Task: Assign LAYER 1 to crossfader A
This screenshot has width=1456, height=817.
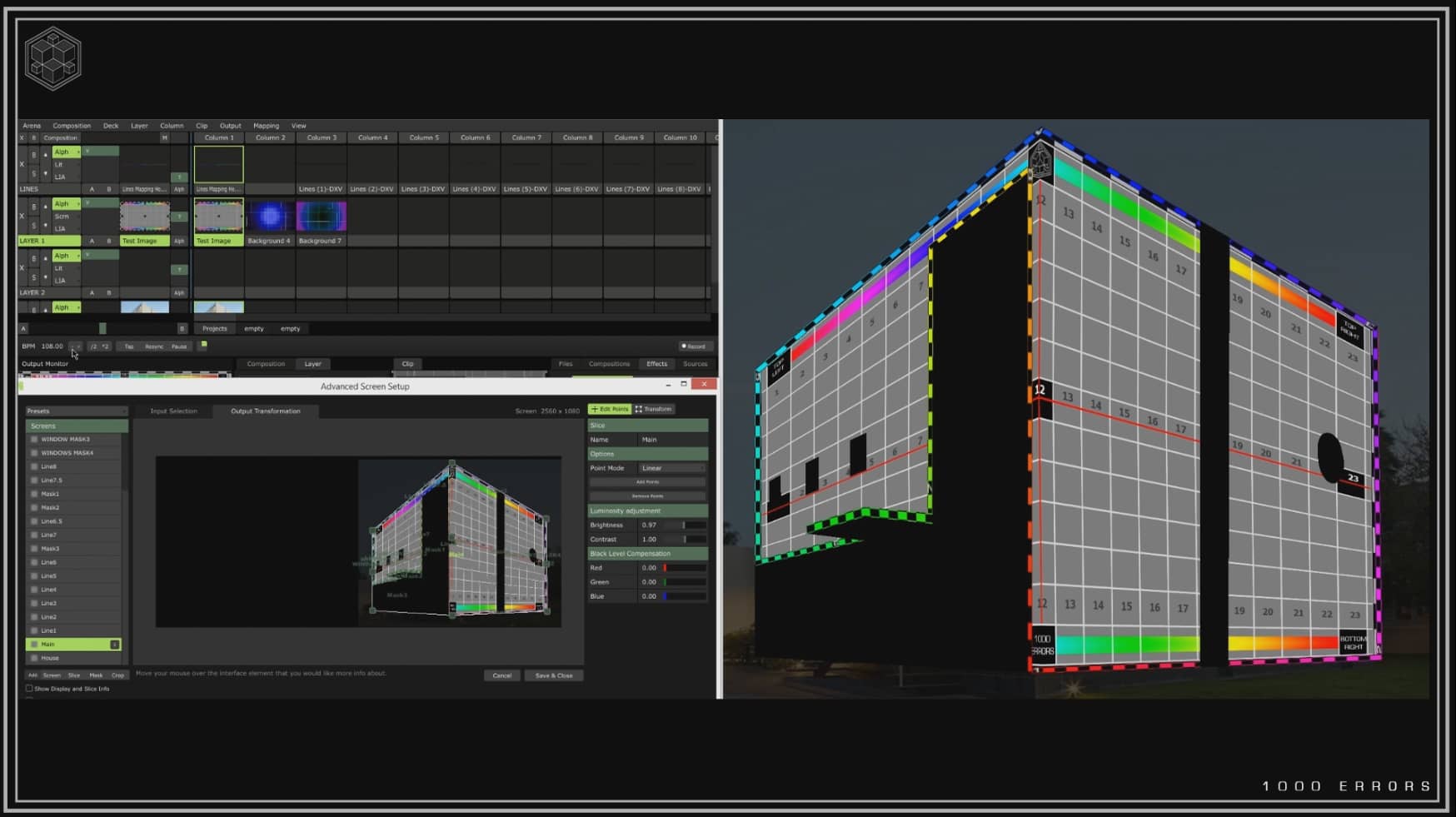Action: click(92, 241)
